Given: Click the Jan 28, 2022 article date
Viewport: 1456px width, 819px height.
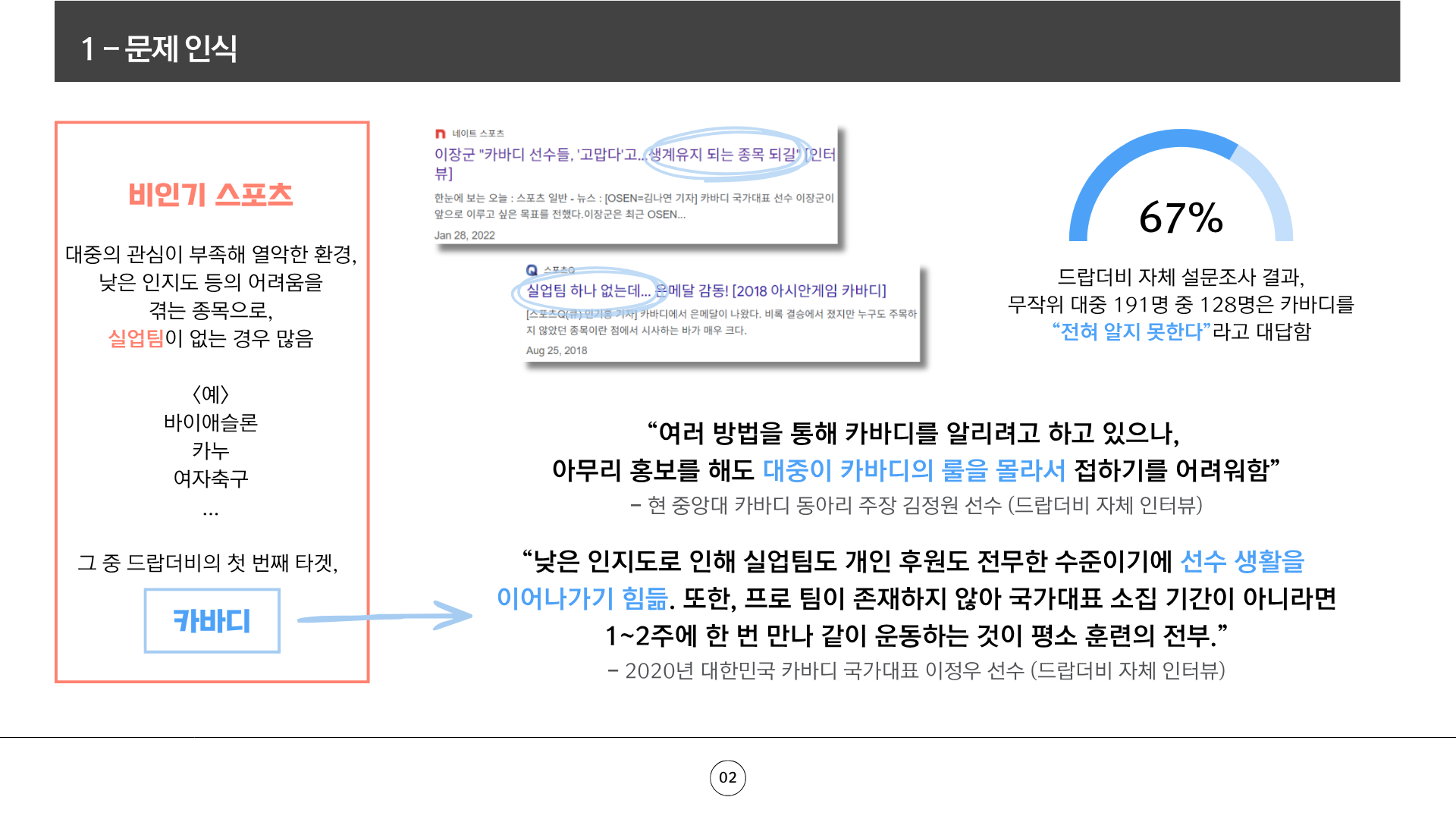Looking at the screenshot, I should point(464,235).
